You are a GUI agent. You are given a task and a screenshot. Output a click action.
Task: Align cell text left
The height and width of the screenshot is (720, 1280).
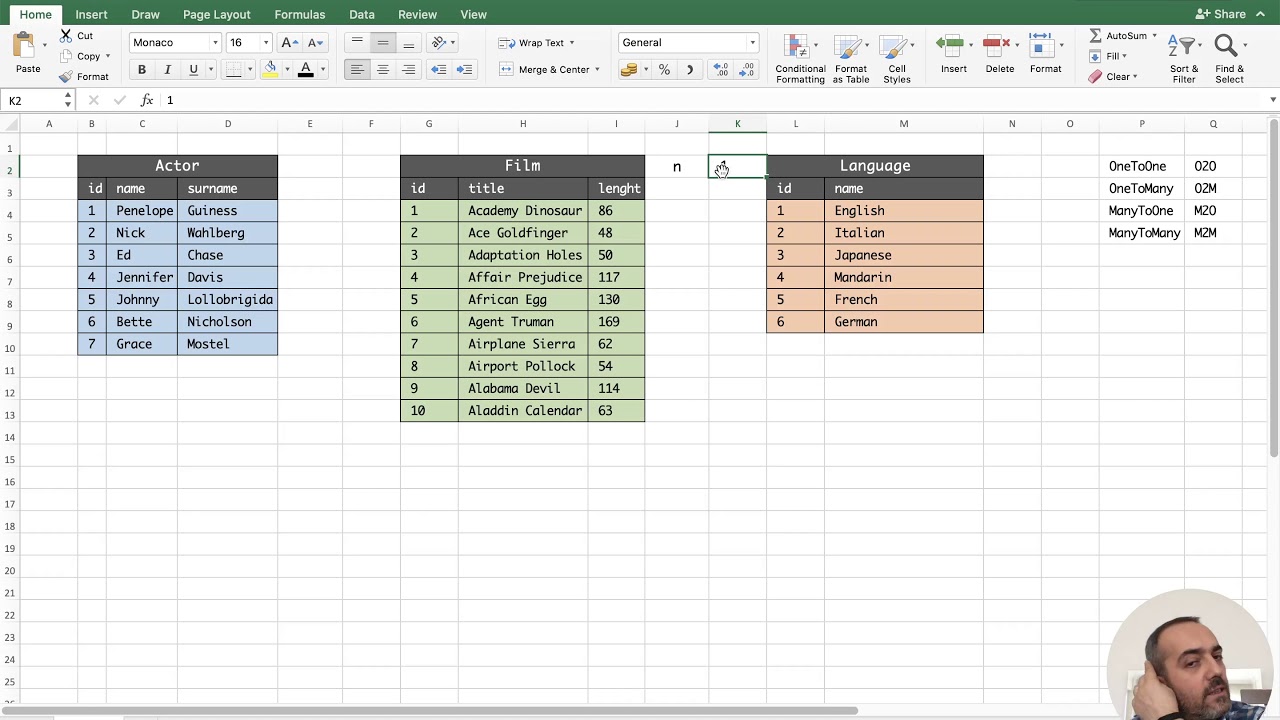pyautogui.click(x=357, y=69)
